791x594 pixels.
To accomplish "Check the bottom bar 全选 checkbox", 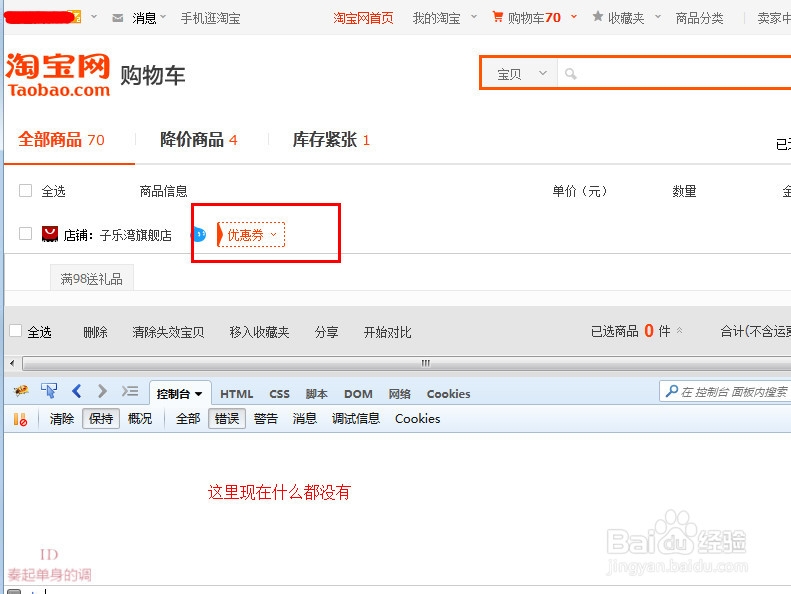I will pyautogui.click(x=16, y=331).
